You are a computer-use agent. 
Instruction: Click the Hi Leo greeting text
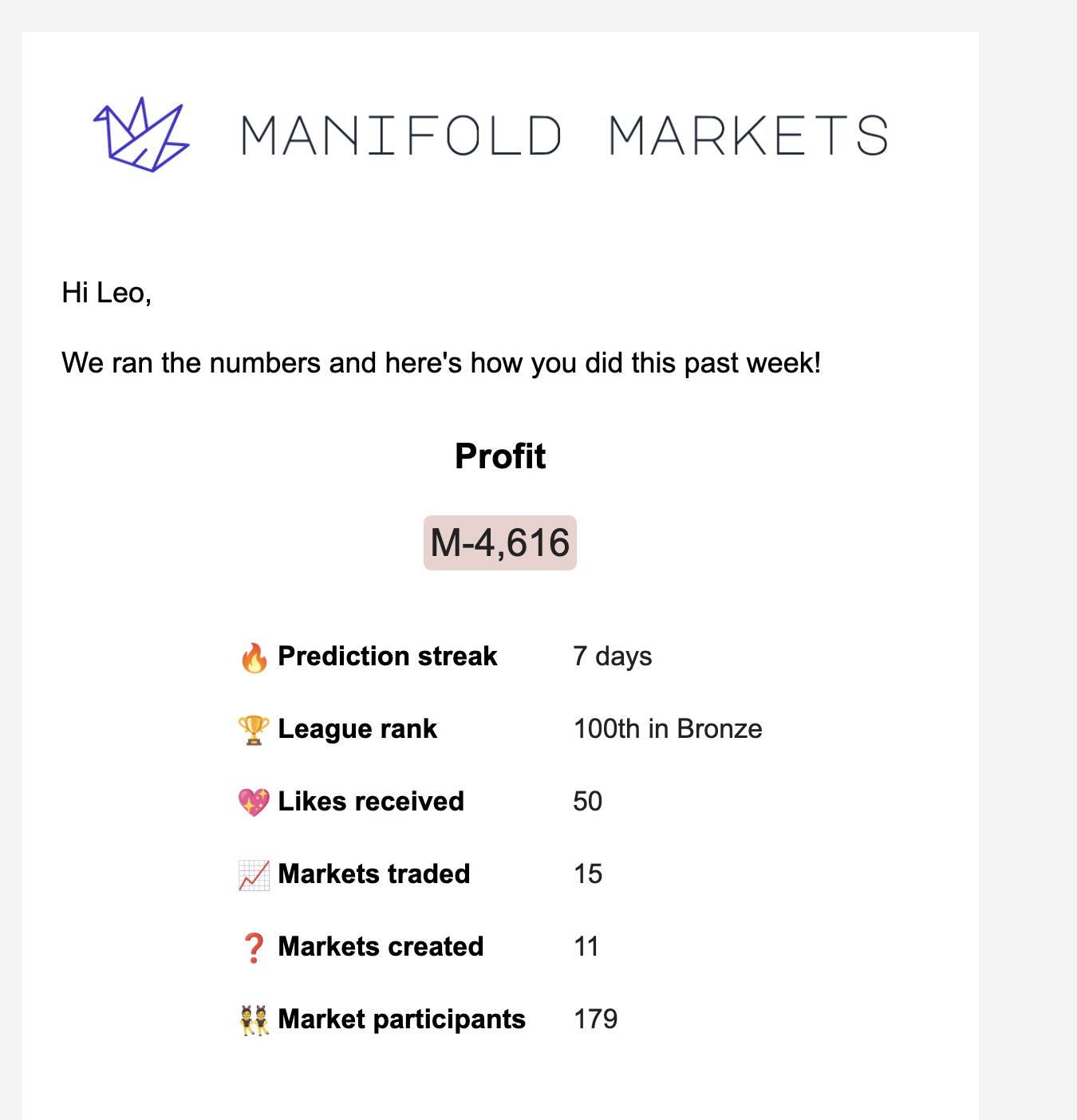coord(107,294)
